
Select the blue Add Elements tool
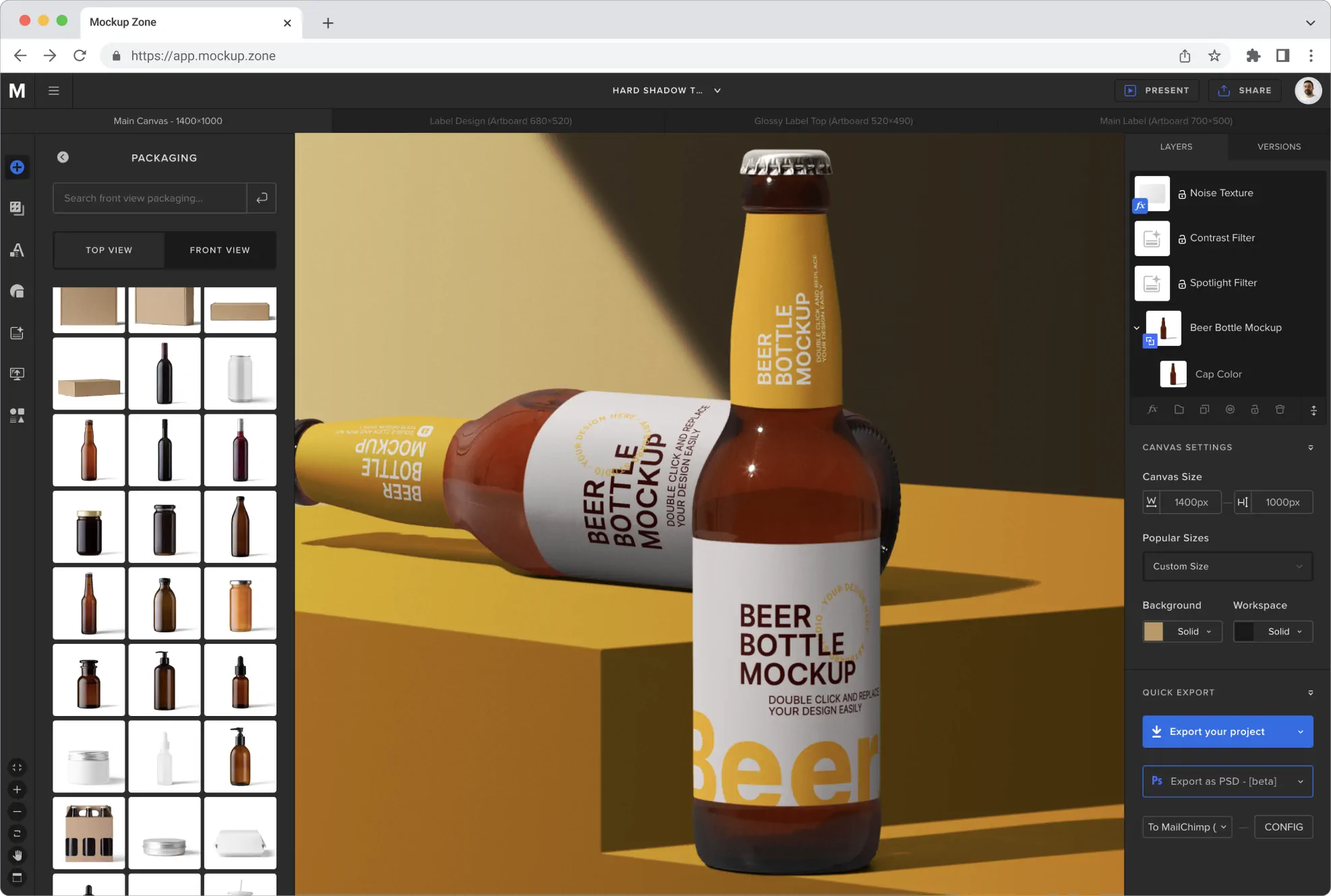tap(17, 167)
